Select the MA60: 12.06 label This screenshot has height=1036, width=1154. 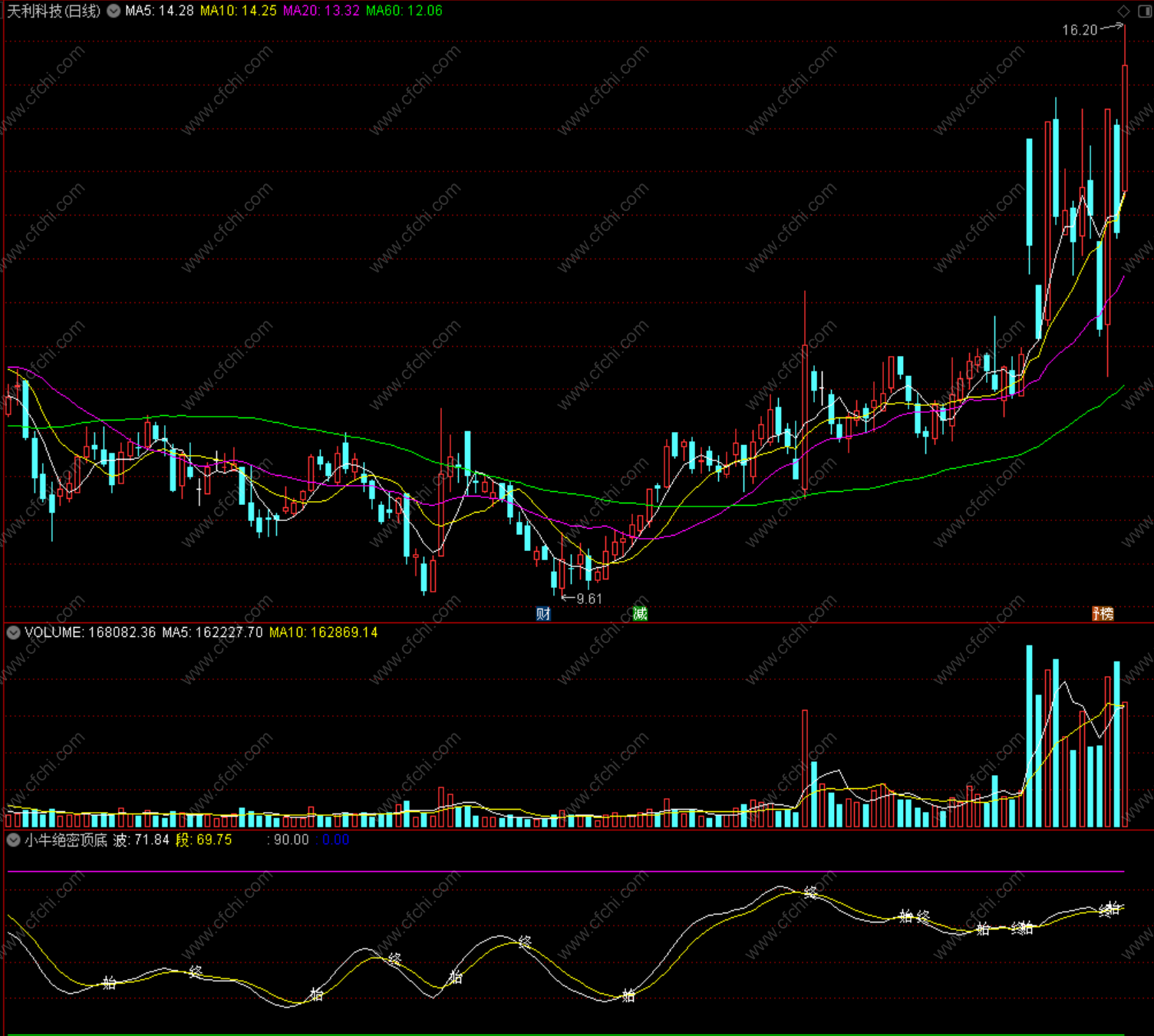tap(404, 11)
